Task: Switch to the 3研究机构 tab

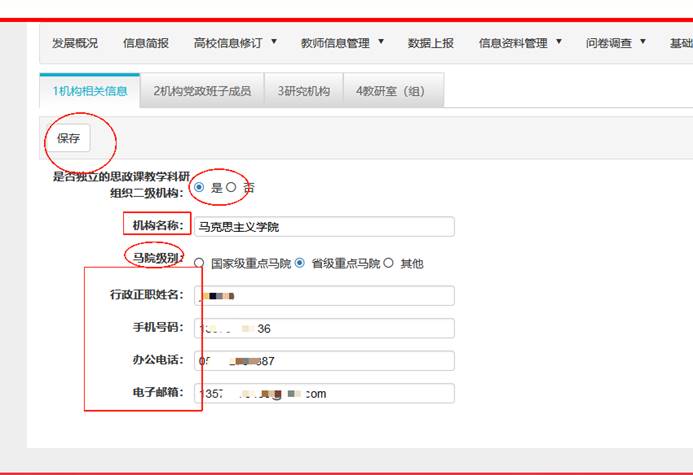Action: pyautogui.click(x=304, y=91)
